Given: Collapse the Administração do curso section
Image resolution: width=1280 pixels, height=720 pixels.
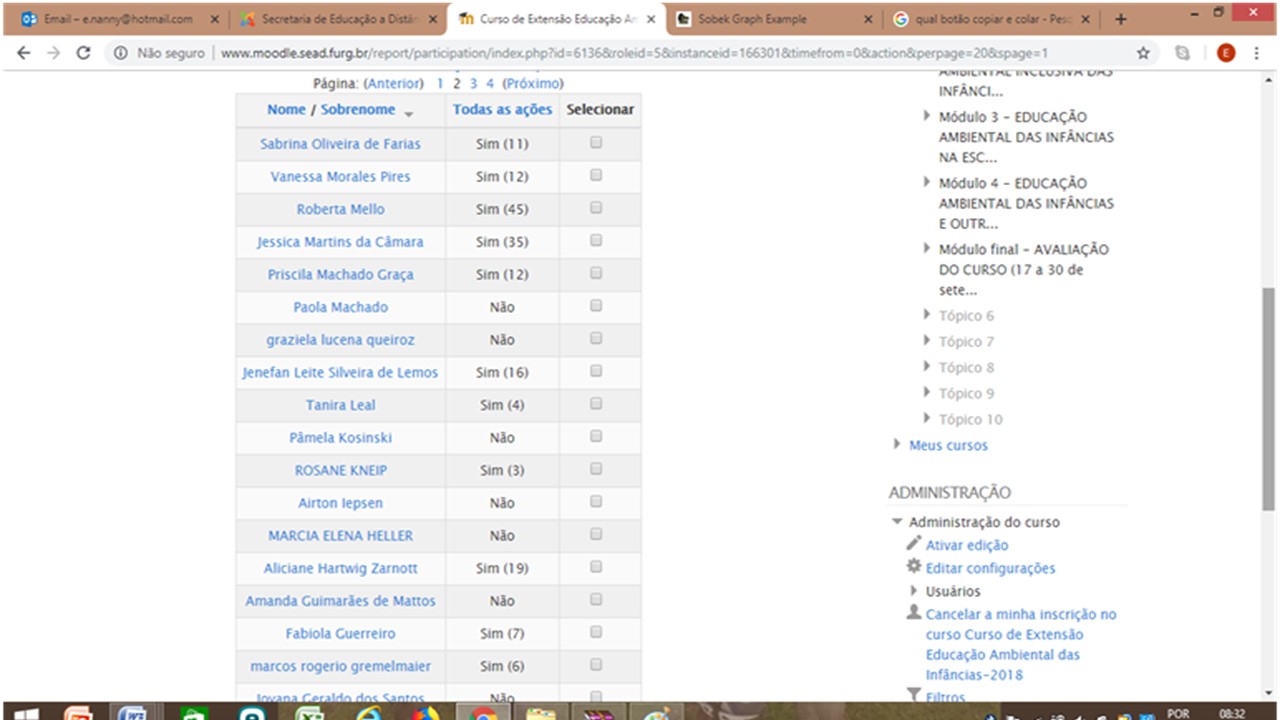Looking at the screenshot, I should pos(897,522).
